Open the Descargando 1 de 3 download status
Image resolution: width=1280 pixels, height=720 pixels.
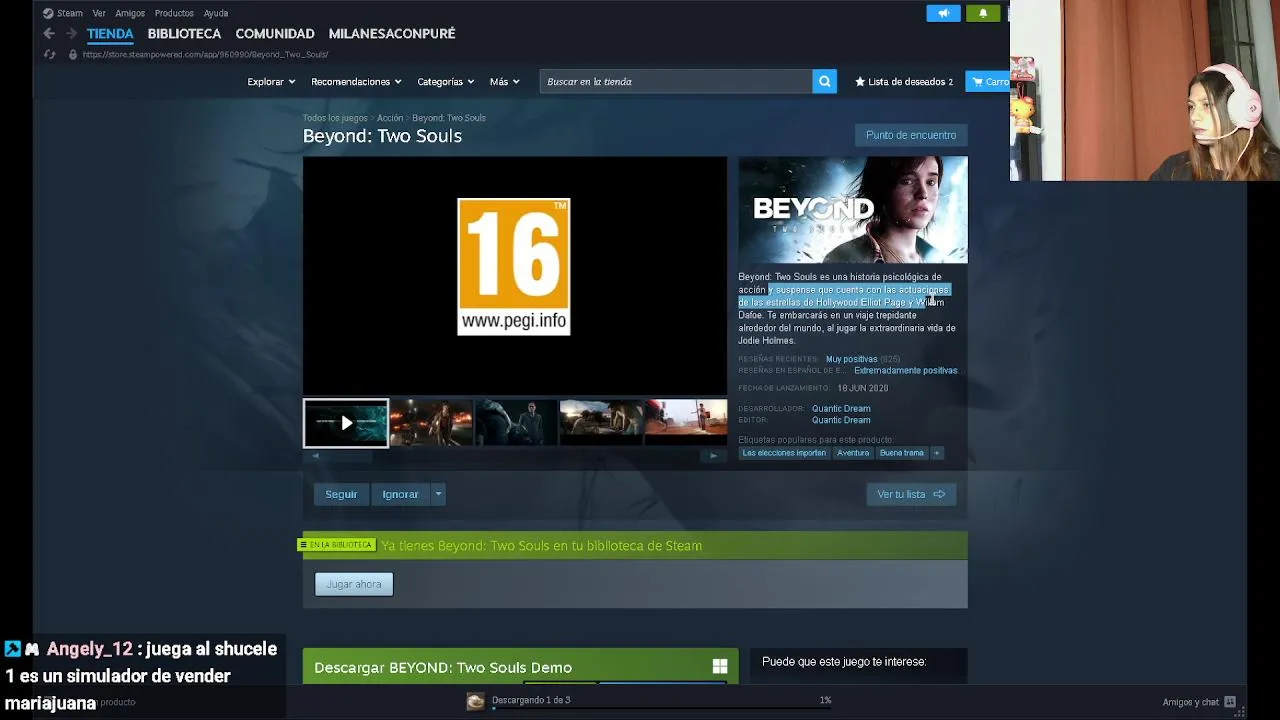pos(531,700)
